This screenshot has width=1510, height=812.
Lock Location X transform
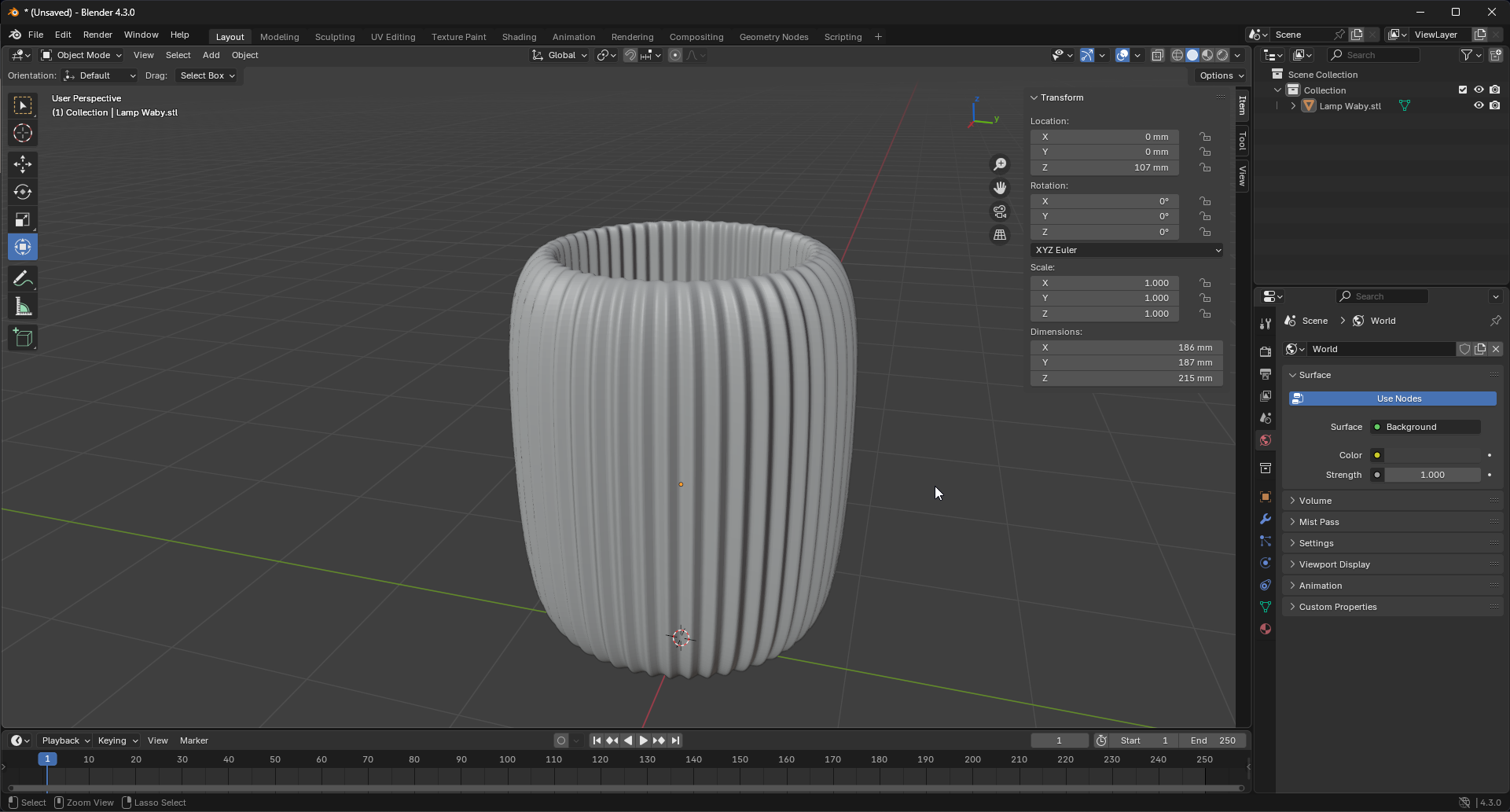(x=1205, y=137)
